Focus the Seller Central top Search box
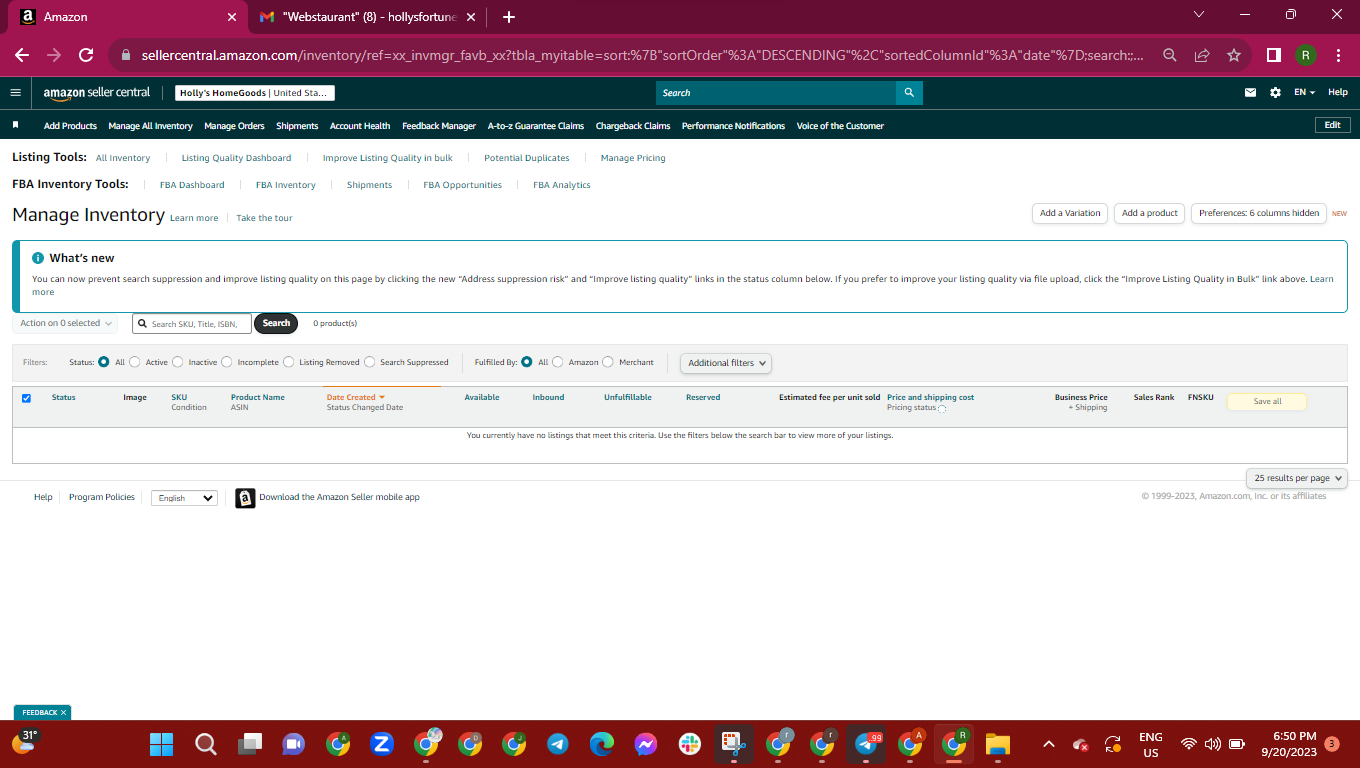The height and width of the screenshot is (768, 1360). [x=776, y=93]
